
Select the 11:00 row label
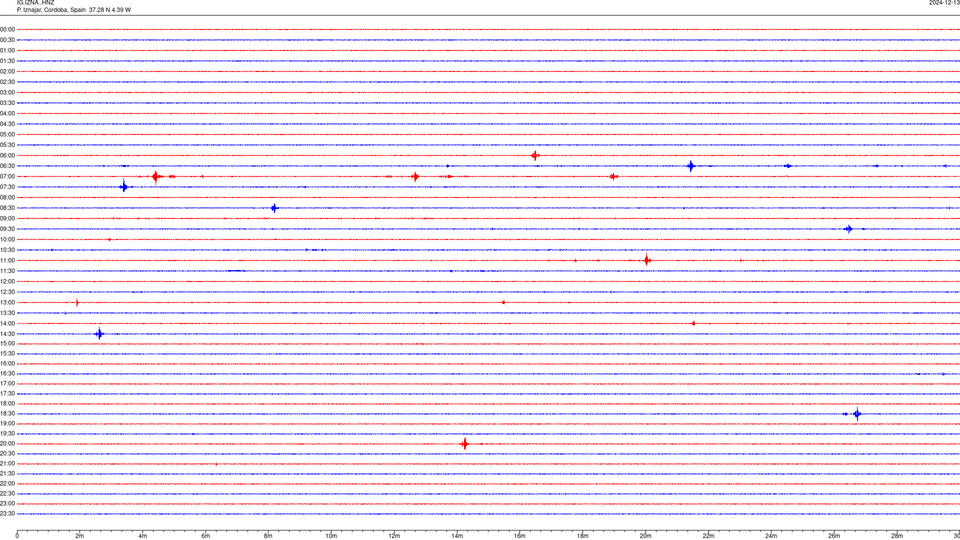7,261
